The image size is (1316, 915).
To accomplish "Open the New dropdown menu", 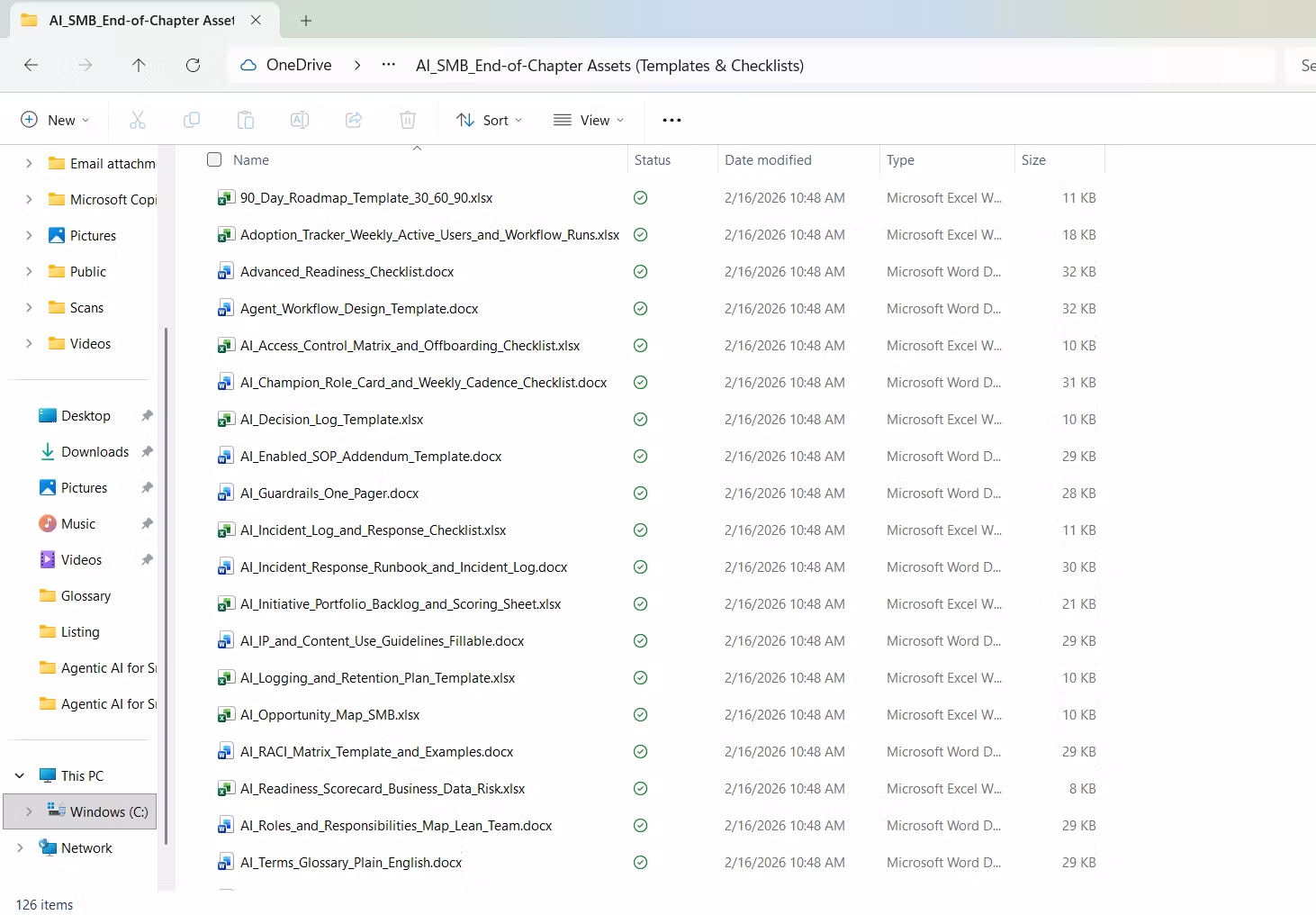I will [55, 120].
